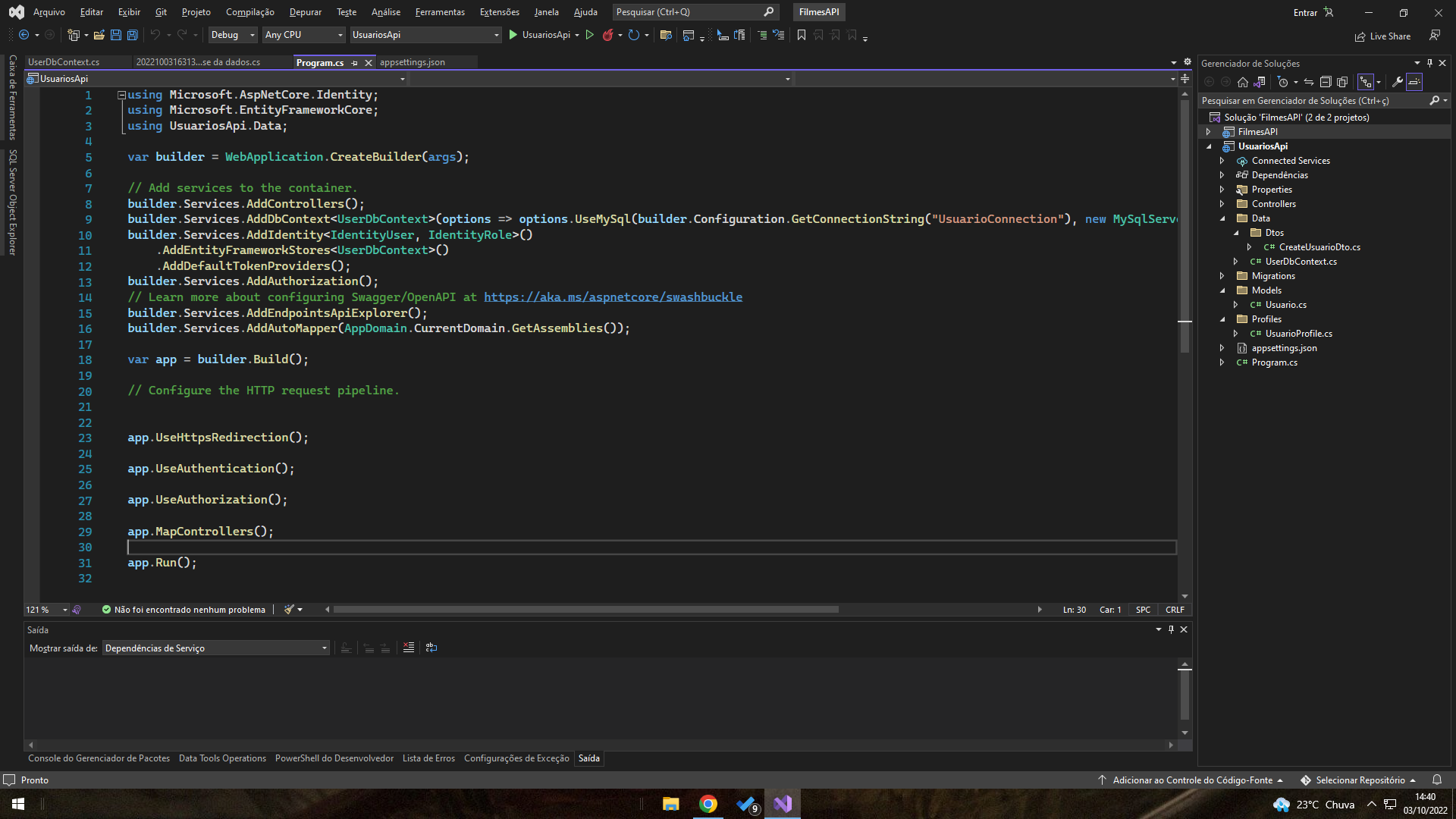The width and height of the screenshot is (1456, 819).
Task: Expand the Controllers folder in Solution Explorer
Action: tap(1222, 203)
